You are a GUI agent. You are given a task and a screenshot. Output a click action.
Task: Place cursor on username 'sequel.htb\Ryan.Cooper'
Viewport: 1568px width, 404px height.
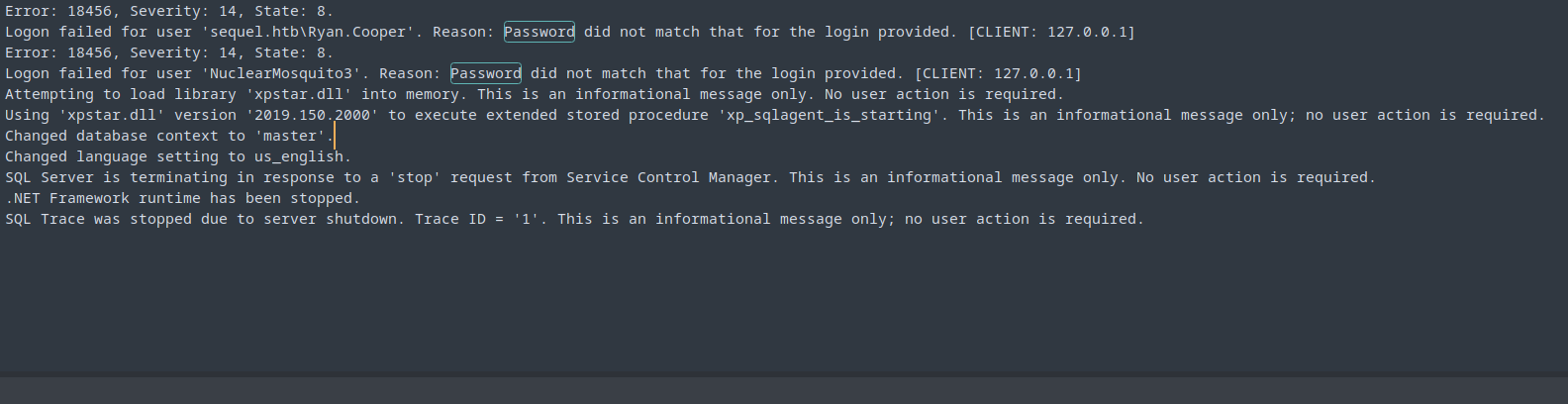click(x=307, y=32)
